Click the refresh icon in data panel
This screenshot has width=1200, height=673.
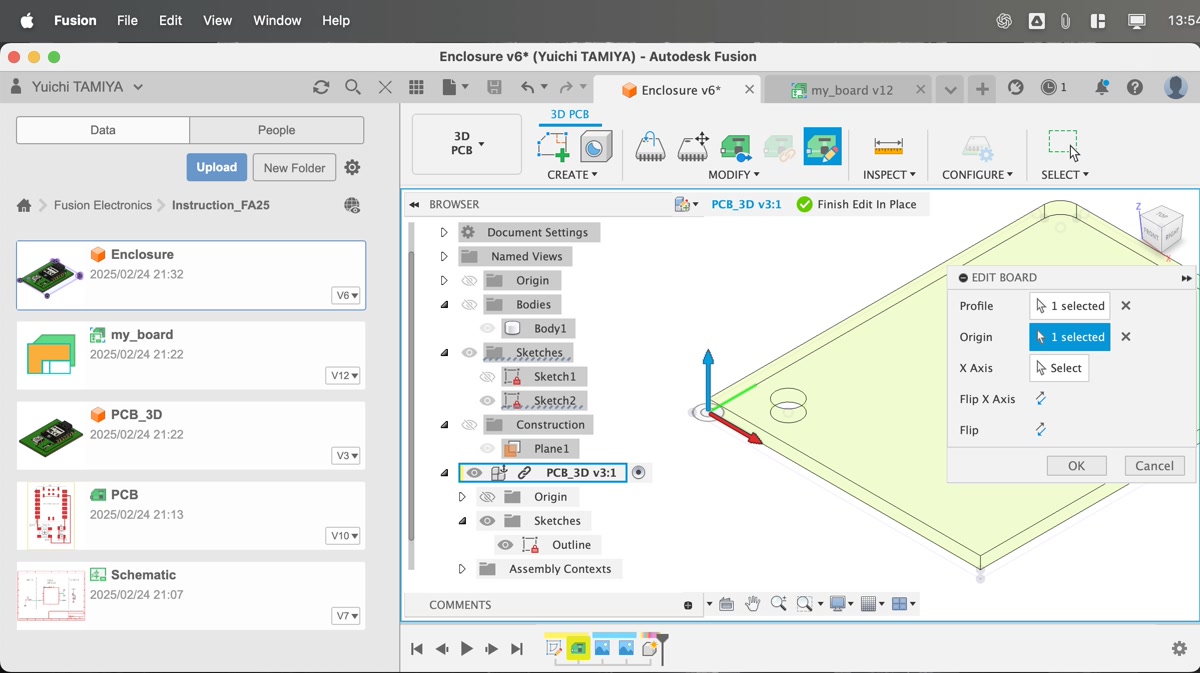(321, 87)
